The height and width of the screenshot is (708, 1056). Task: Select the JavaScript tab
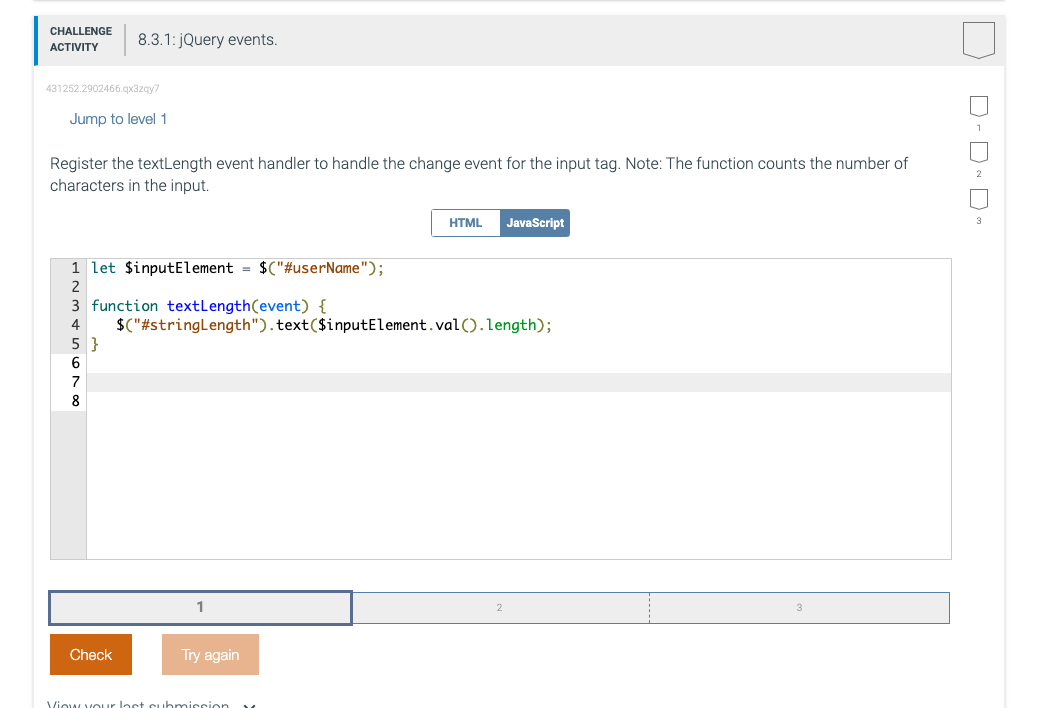tap(535, 222)
